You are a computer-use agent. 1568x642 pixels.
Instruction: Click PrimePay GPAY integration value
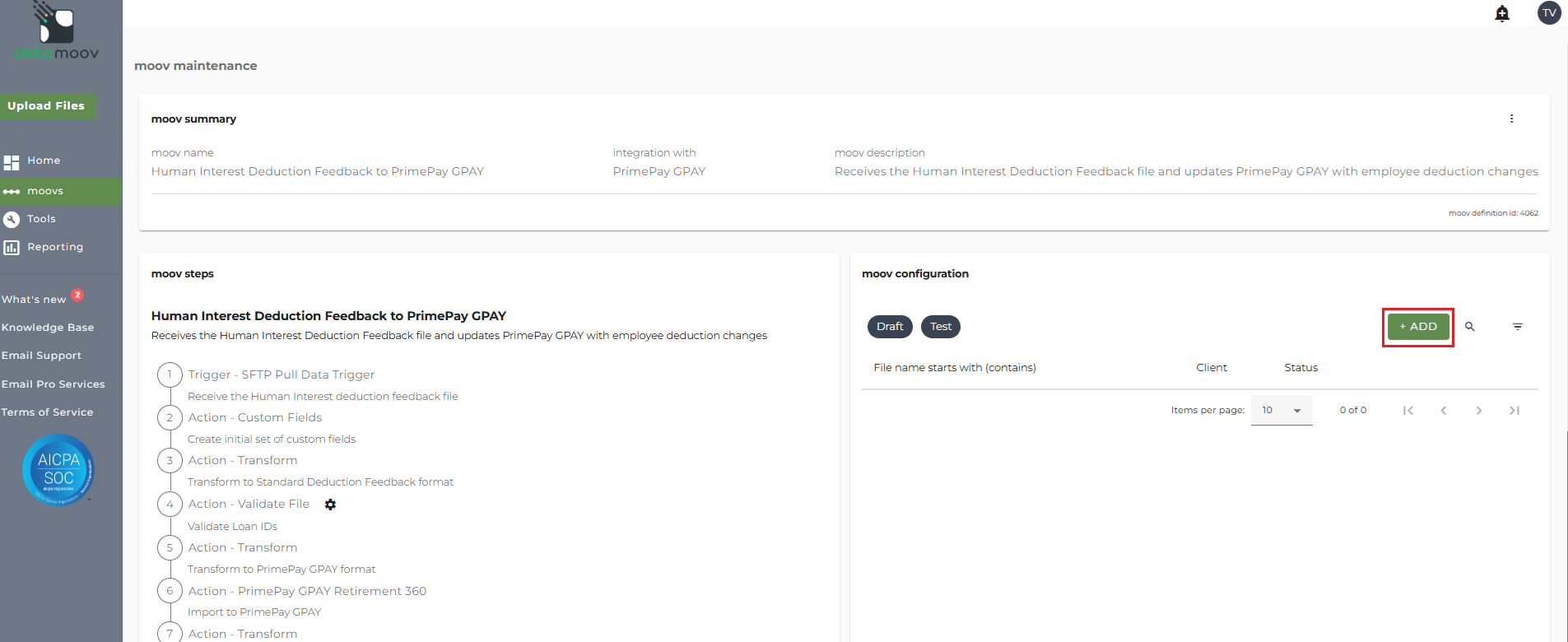[x=659, y=171]
